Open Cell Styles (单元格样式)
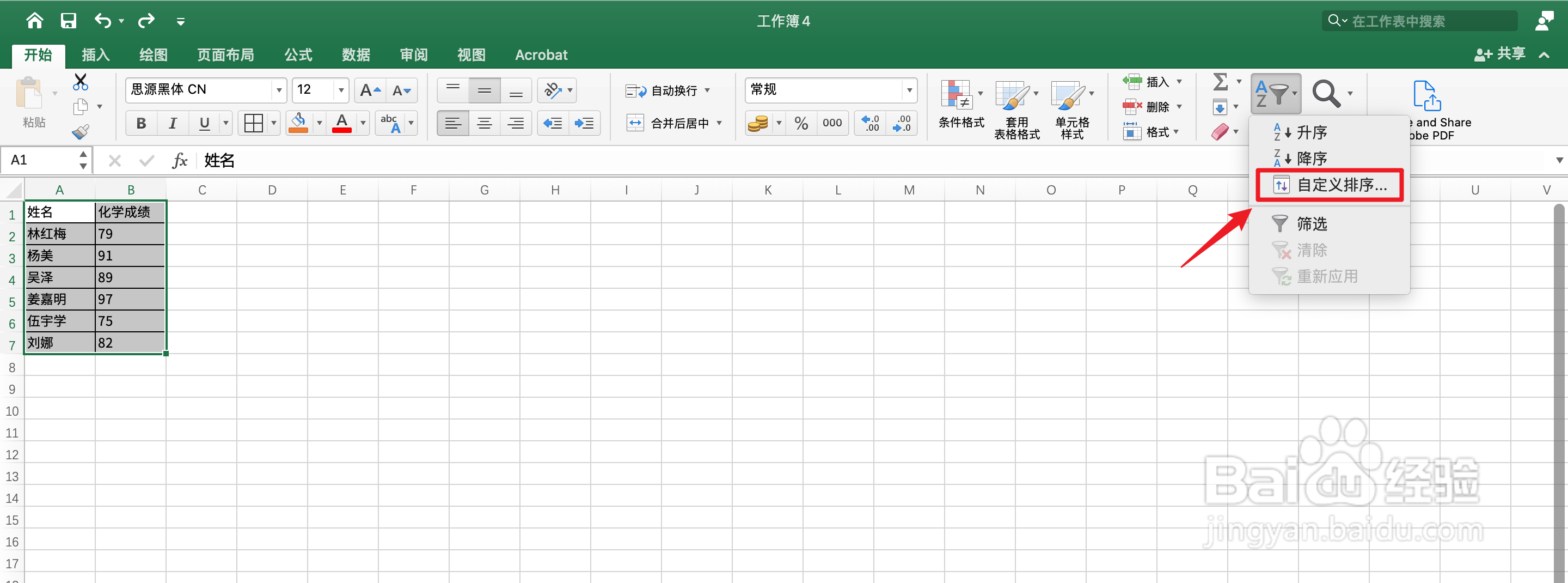1568x583 pixels. pyautogui.click(x=1073, y=109)
